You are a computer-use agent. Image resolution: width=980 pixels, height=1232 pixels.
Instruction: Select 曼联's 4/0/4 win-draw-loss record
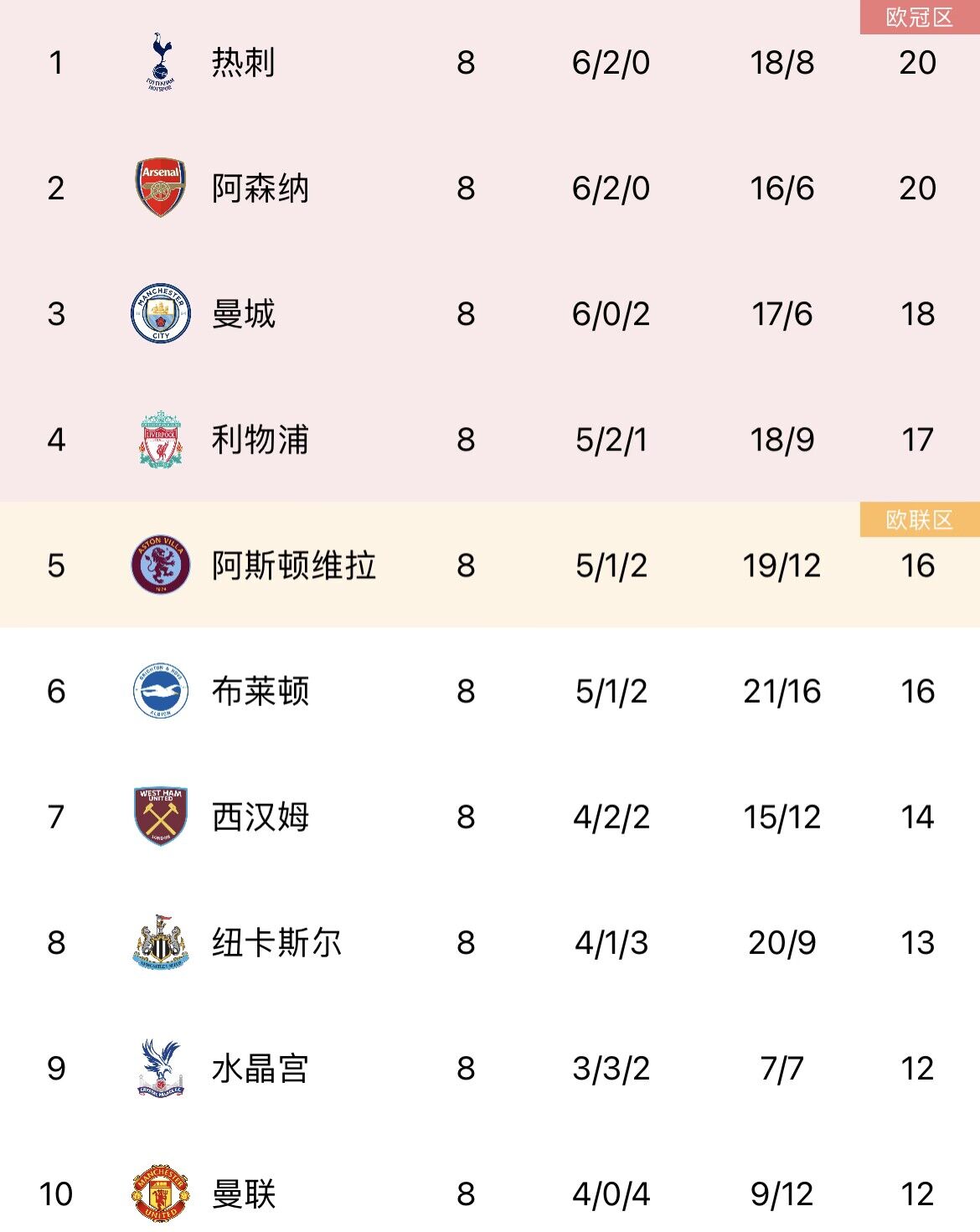[611, 1193]
